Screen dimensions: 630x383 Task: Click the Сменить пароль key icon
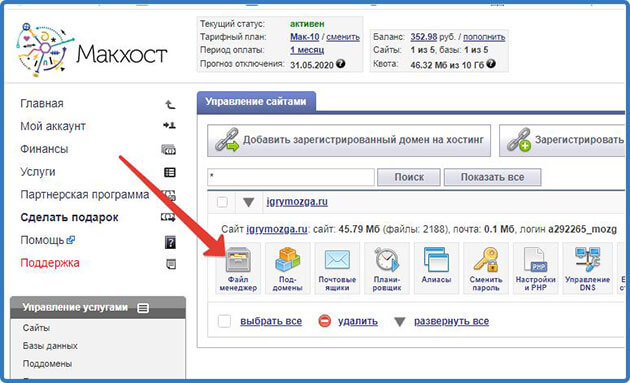click(x=486, y=268)
